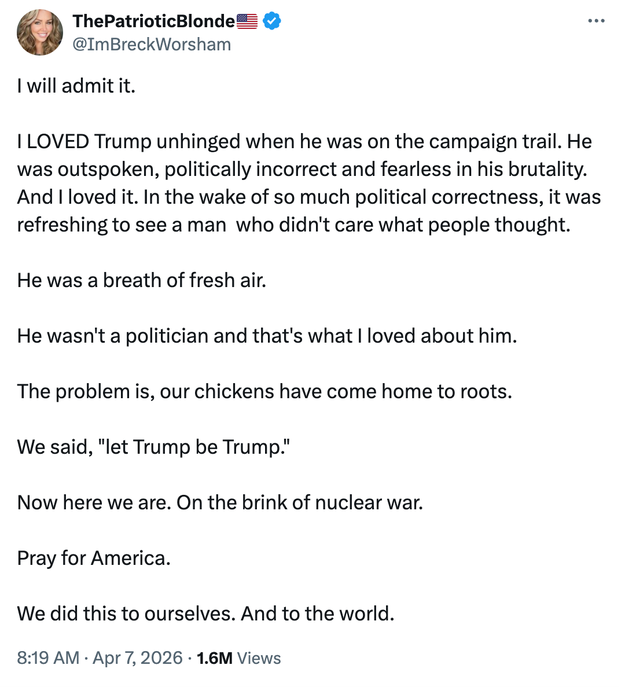
Task: Click the "On the brink of nuclear war" line
Action: [300, 502]
